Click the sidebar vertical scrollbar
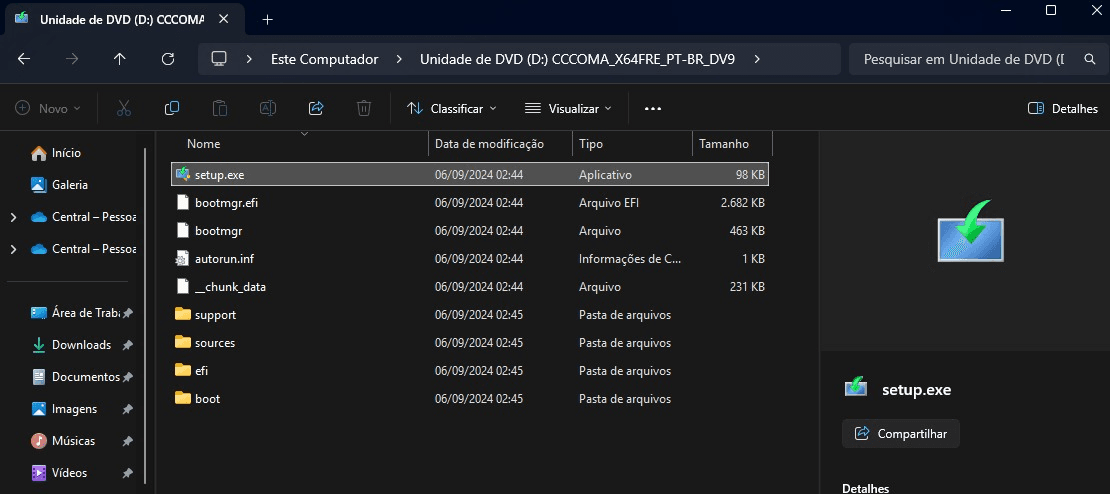 click(x=145, y=315)
